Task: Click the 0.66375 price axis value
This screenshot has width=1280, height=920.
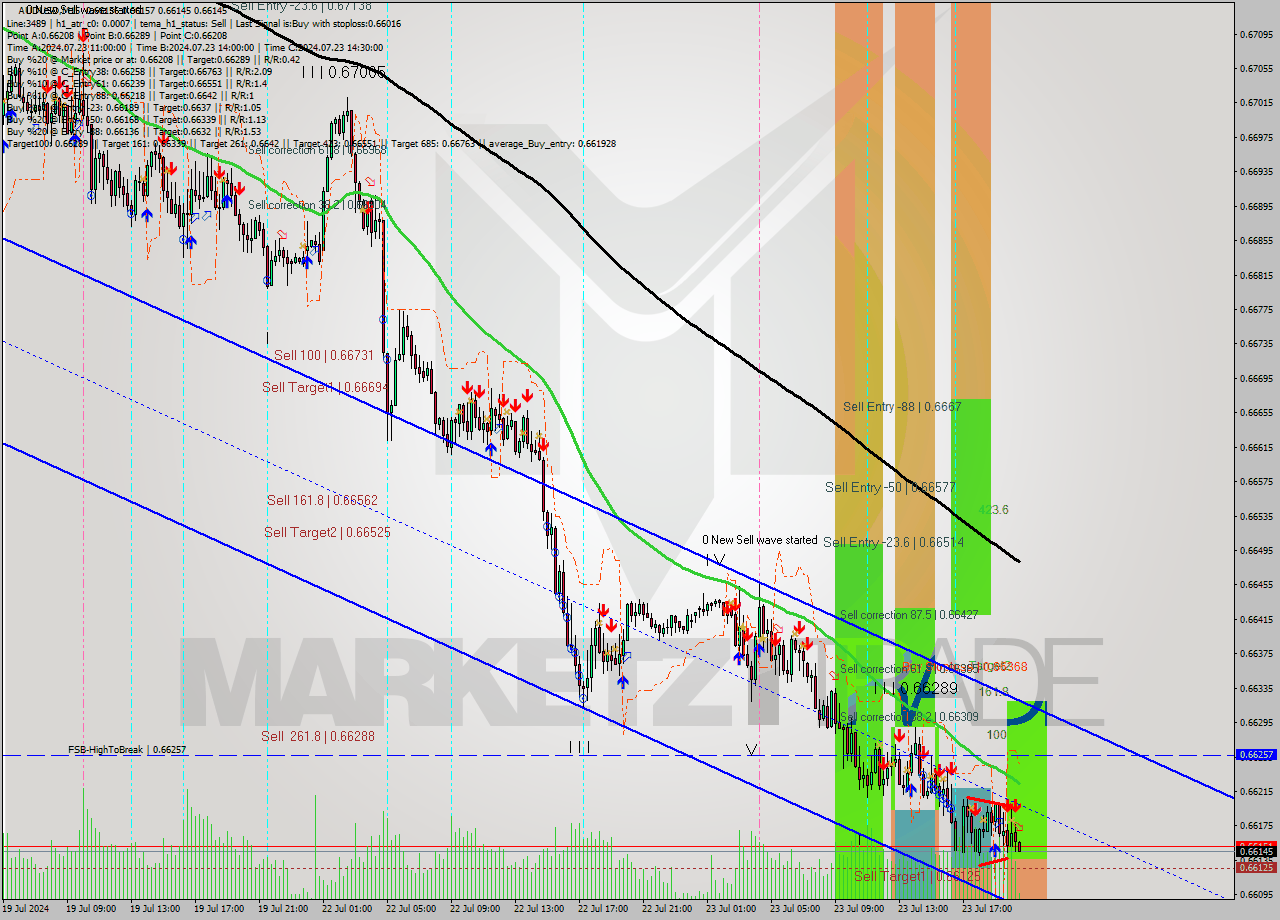Action: [1256, 654]
